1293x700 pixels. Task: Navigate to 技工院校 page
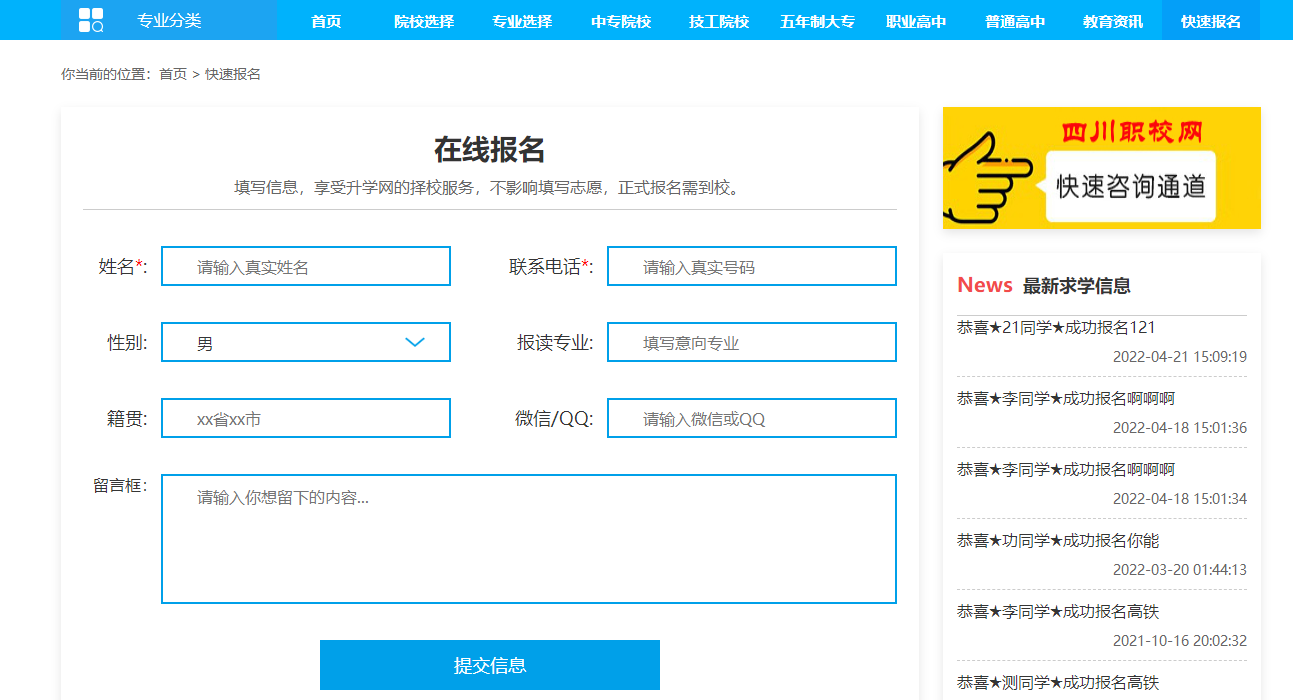tap(719, 21)
